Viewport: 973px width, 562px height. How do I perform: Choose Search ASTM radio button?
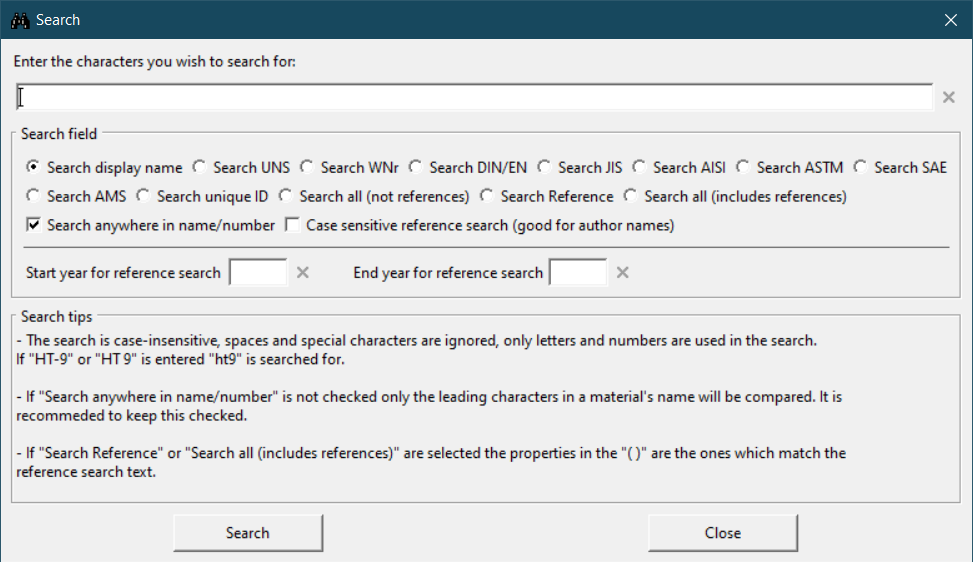(743, 168)
